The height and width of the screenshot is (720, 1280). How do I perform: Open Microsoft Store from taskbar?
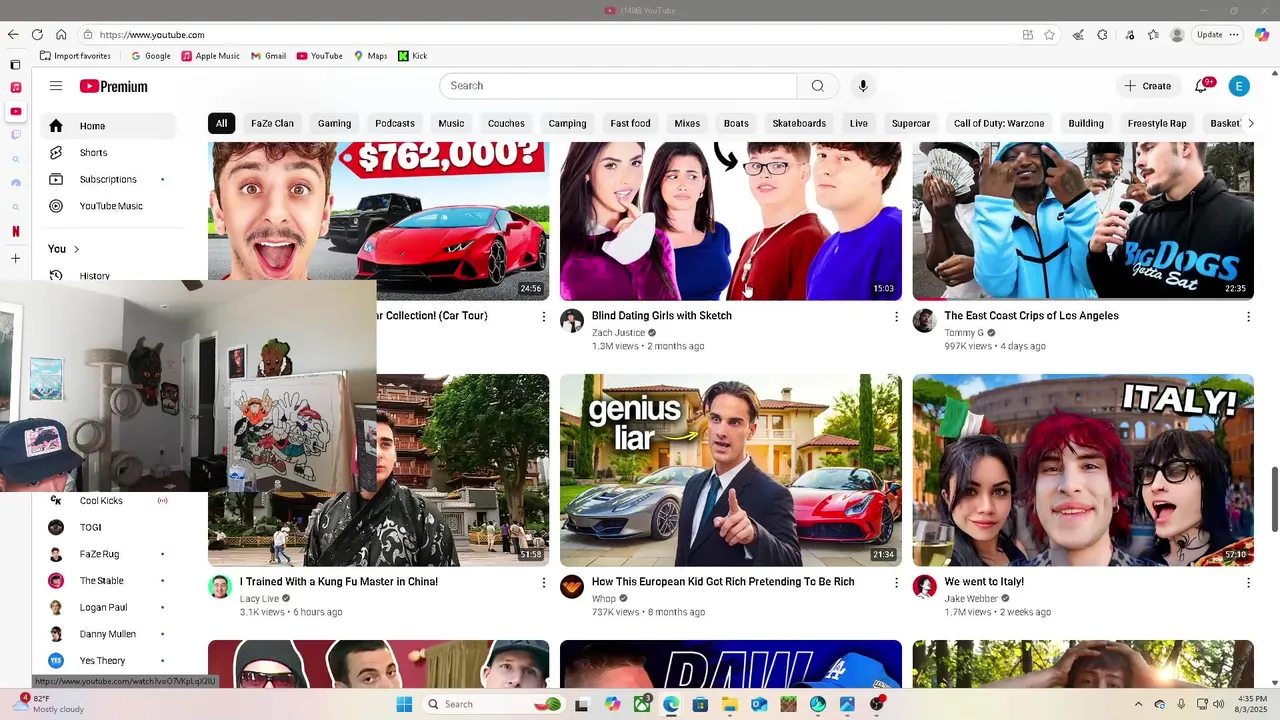pyautogui.click(x=700, y=704)
